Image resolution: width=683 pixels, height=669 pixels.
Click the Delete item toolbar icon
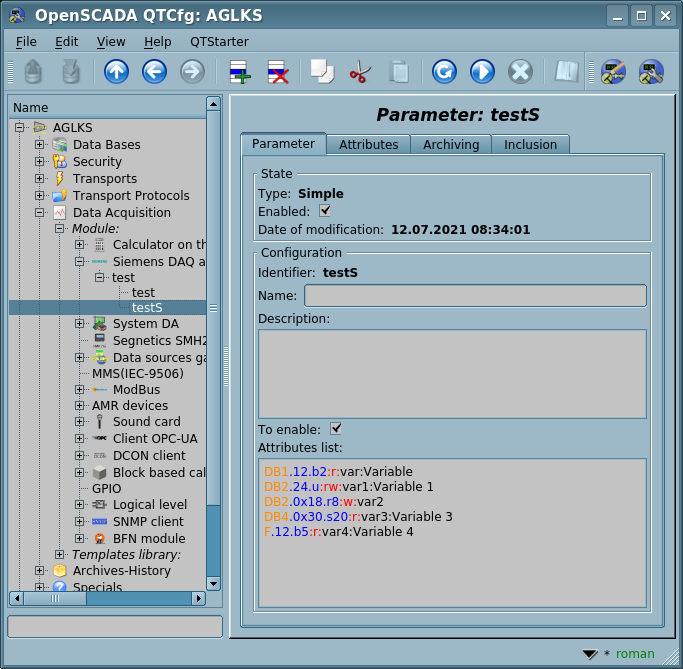[277, 72]
